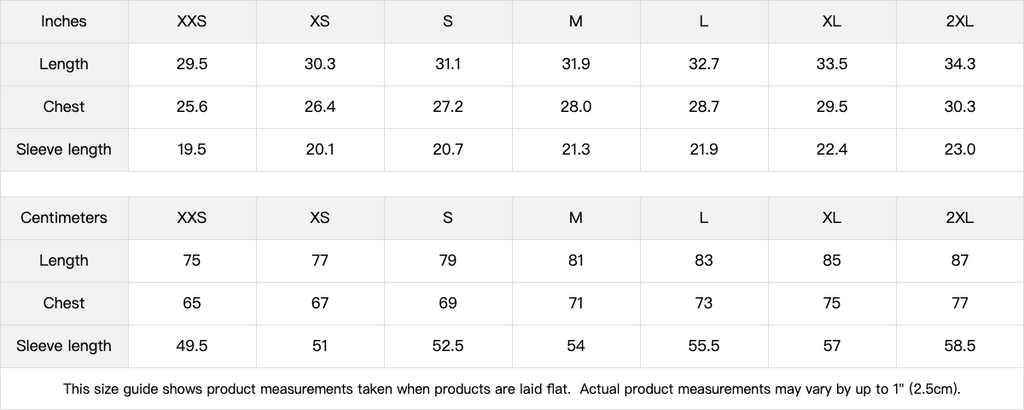Click the size guide disclaimer text
The width and height of the screenshot is (1024, 410).
pos(512,390)
